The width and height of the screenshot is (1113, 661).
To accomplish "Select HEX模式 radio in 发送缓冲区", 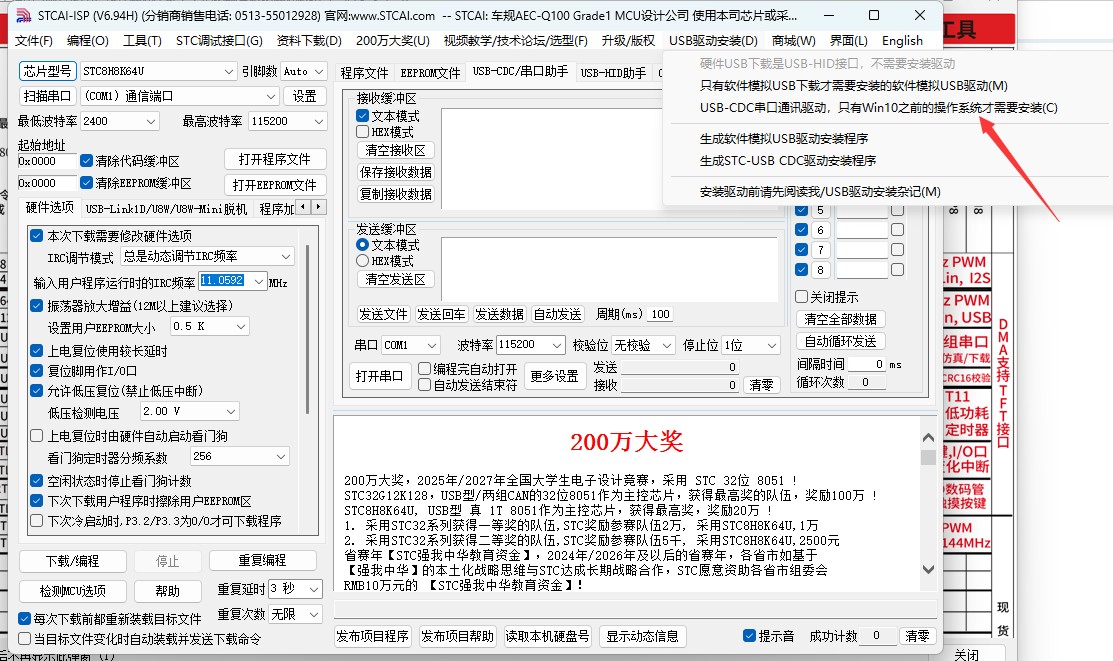I will click(363, 261).
